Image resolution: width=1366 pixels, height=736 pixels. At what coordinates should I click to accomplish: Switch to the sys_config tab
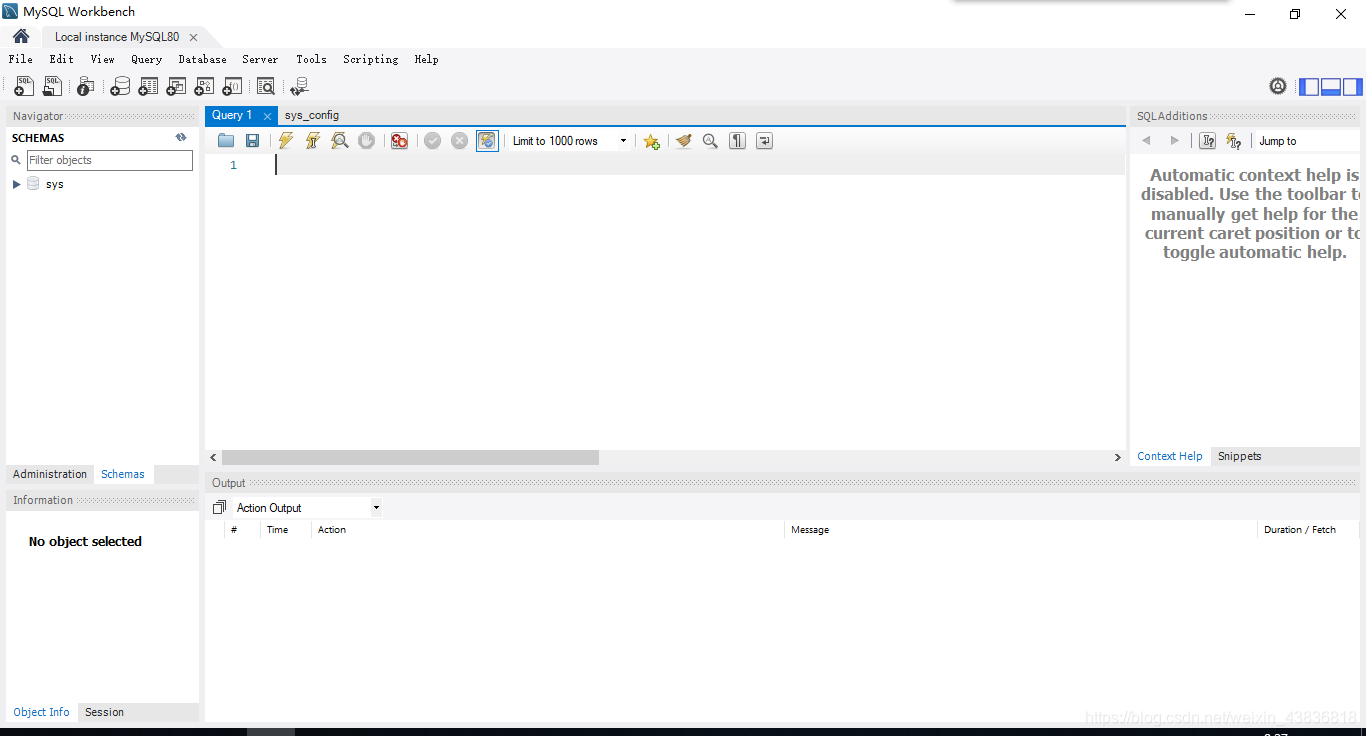pos(312,115)
